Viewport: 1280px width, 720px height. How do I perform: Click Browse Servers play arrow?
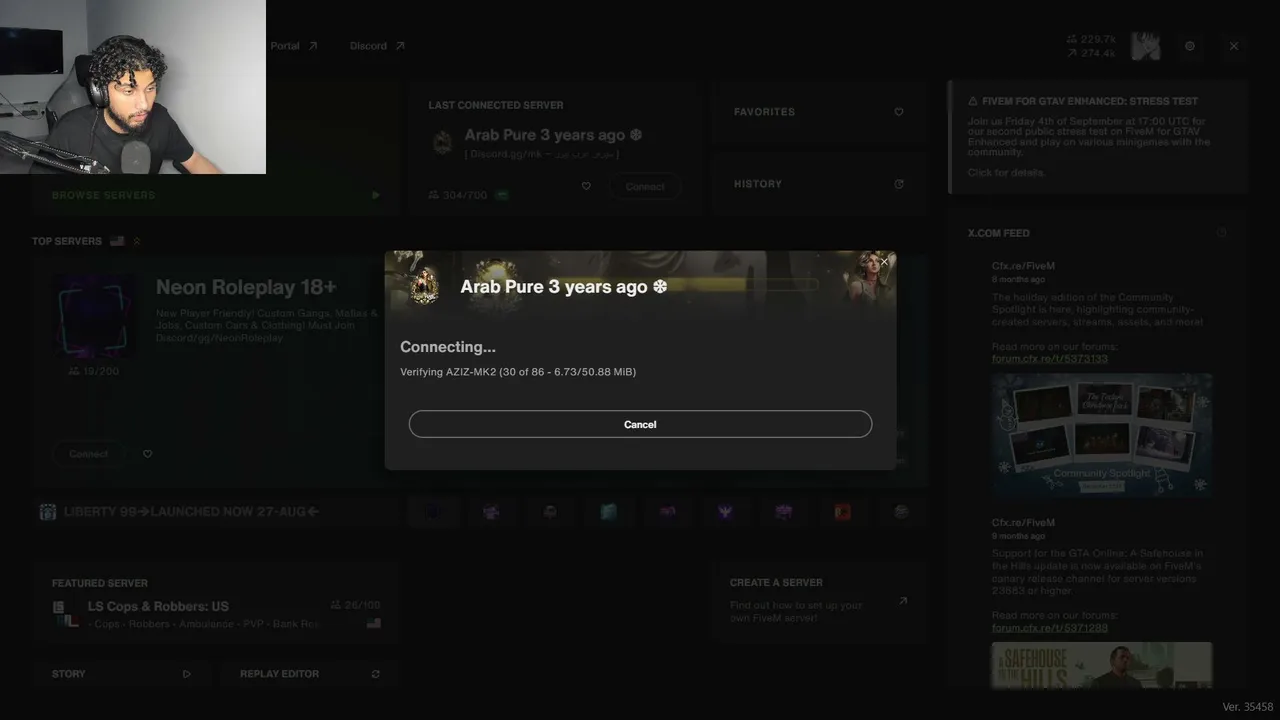click(x=376, y=195)
